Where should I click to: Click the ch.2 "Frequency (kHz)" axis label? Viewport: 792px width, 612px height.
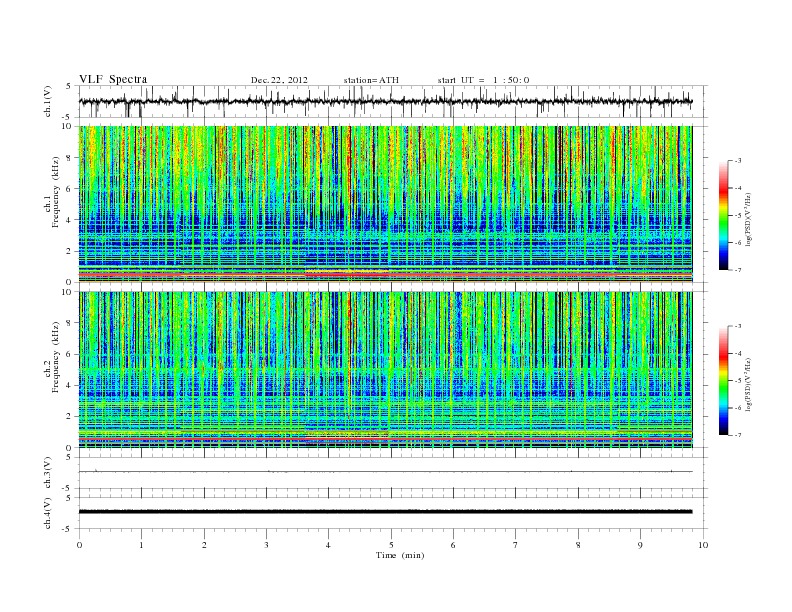(56, 357)
